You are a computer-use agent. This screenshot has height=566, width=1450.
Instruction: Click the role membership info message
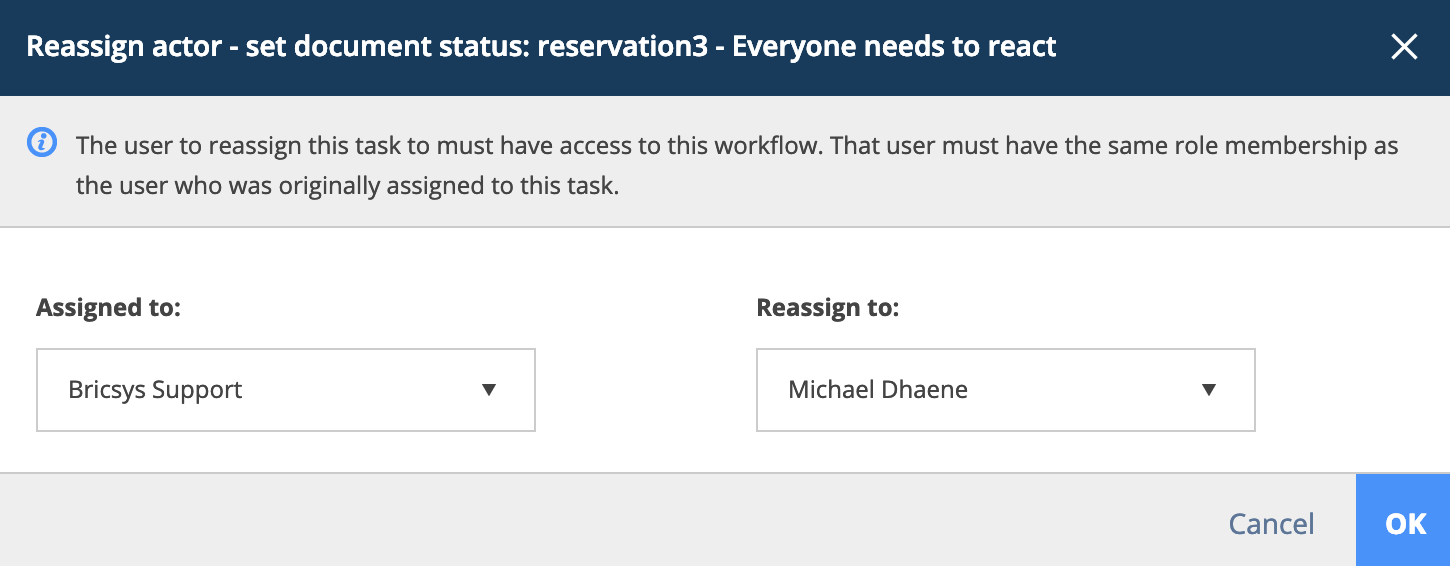coord(737,166)
